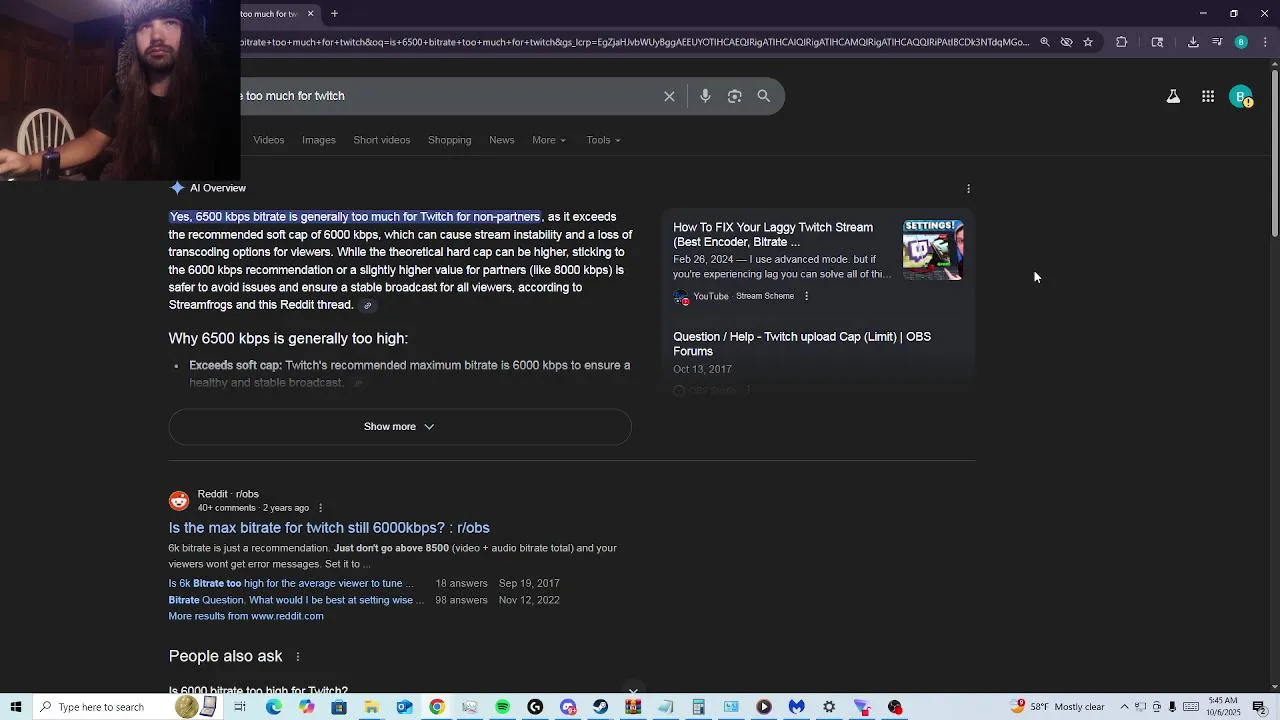The height and width of the screenshot is (720, 1280).
Task: Open the Google apps grid
Action: [1208, 97]
